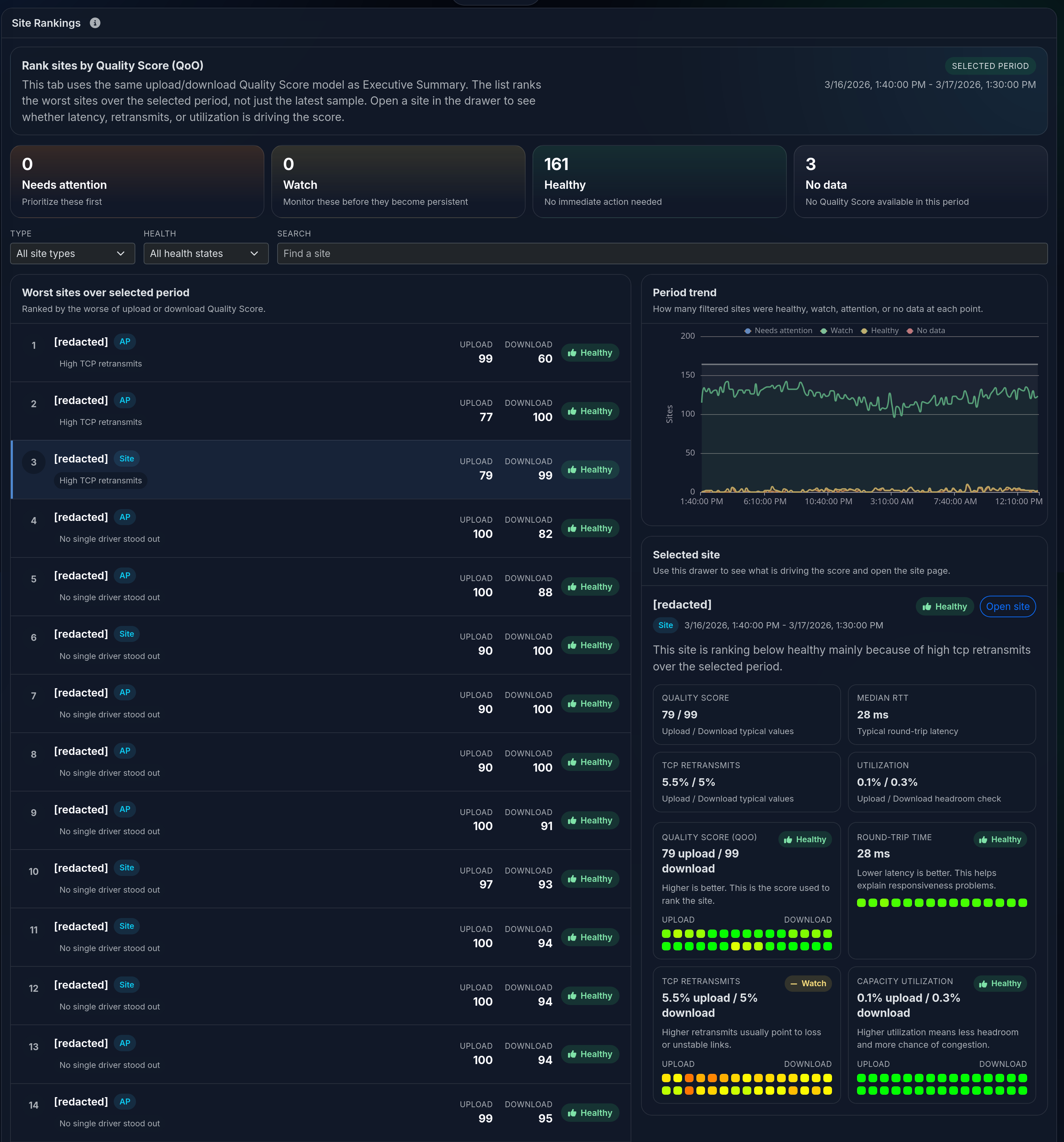Click the AP badge on rank 2 site
Screen dimensions: 1064x1142
[x=125, y=400]
